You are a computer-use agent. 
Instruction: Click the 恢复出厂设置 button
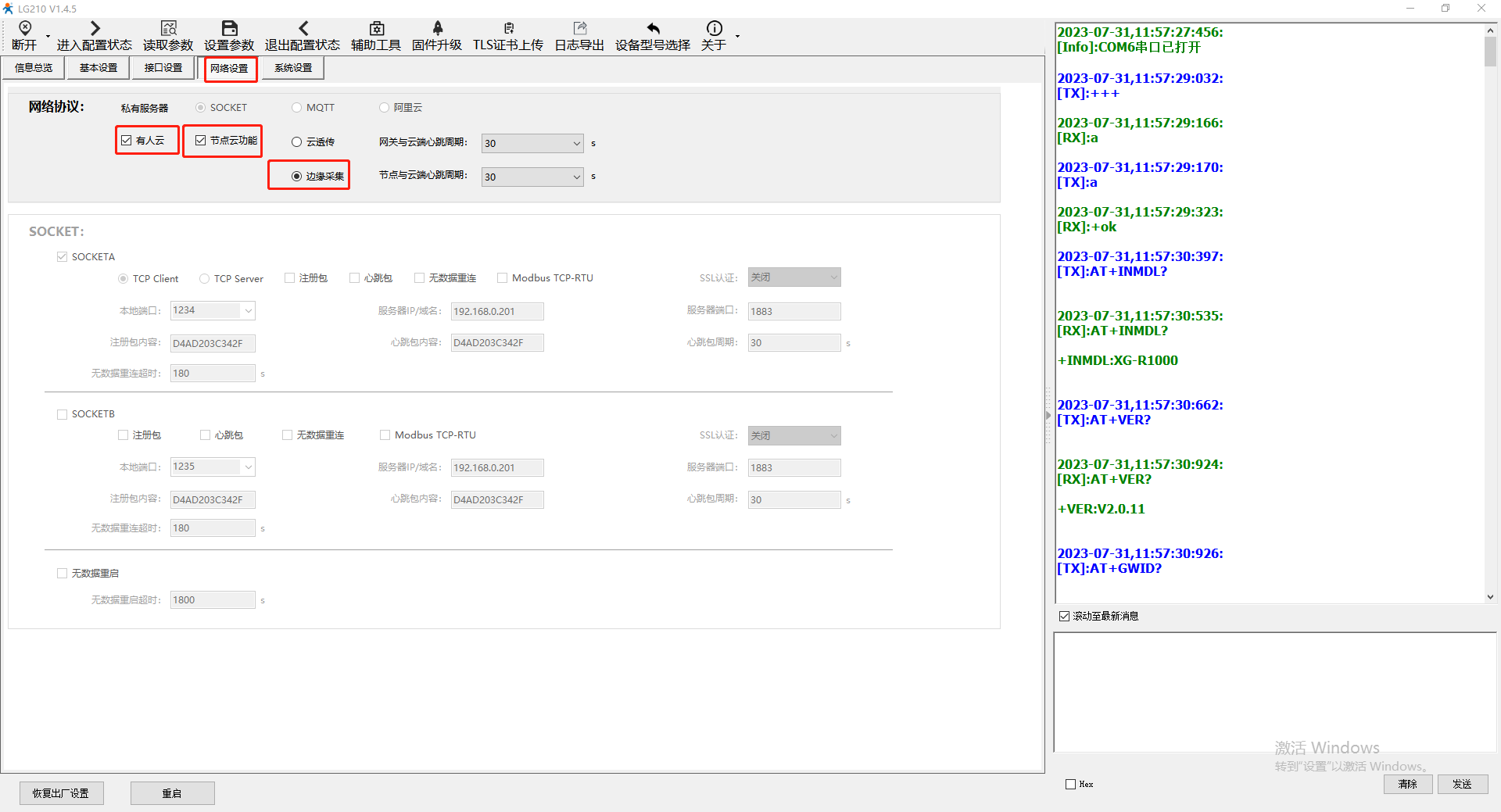pos(61,793)
